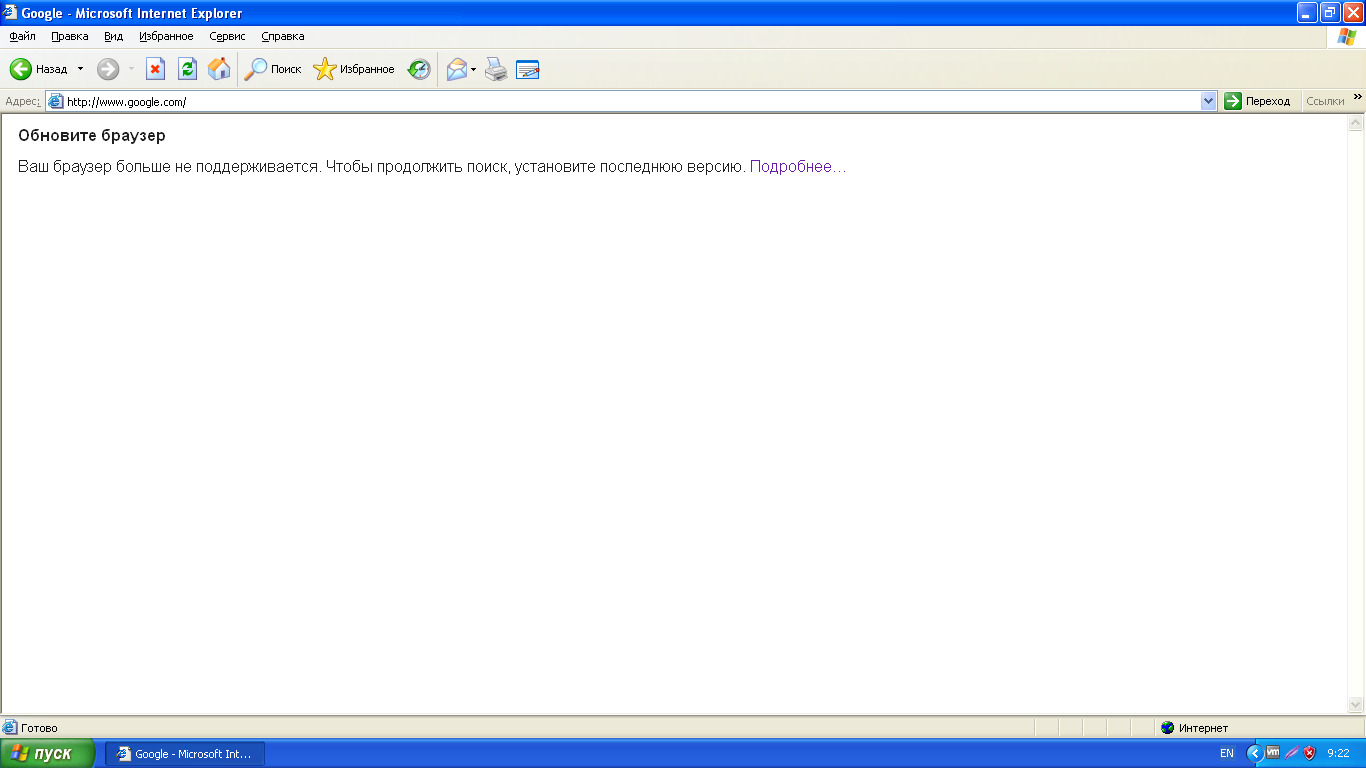This screenshot has height=768, width=1366.
Task: Open the Search (Поиск) panel
Action: pos(273,69)
